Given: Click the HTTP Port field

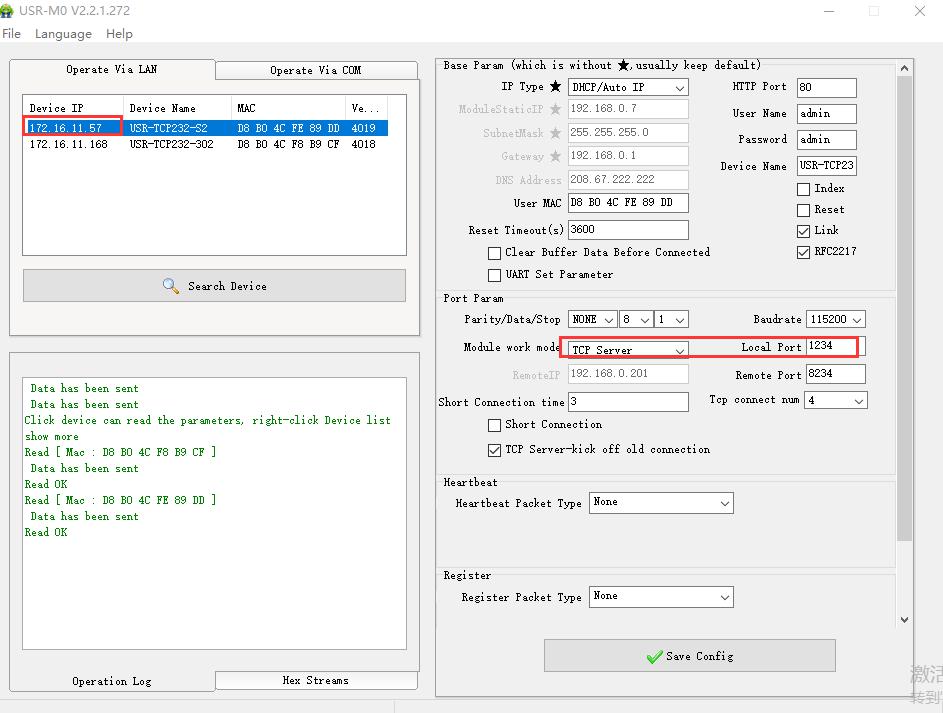Looking at the screenshot, I should pyautogui.click(x=826, y=87).
